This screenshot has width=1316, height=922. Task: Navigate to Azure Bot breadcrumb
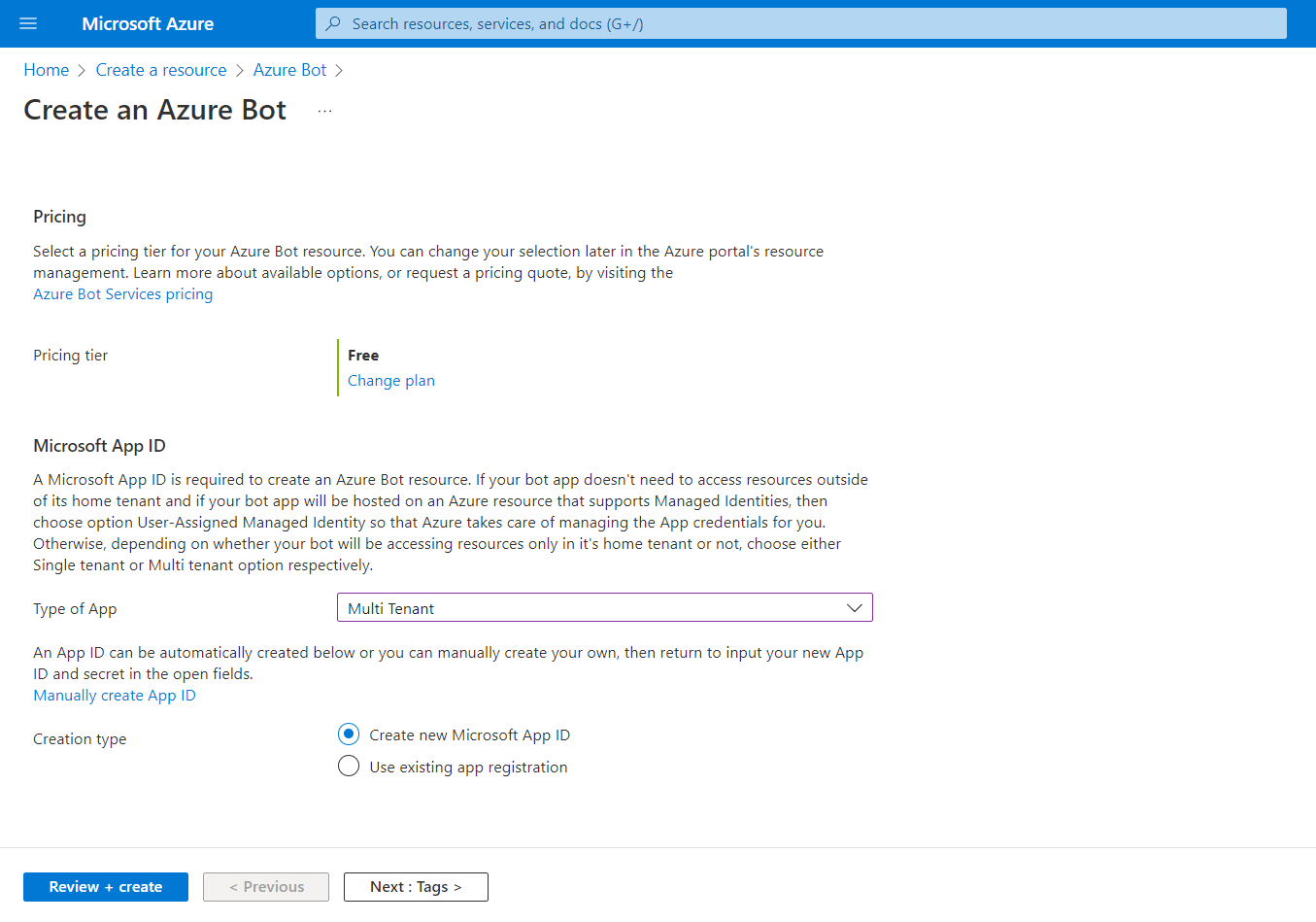pyautogui.click(x=289, y=70)
